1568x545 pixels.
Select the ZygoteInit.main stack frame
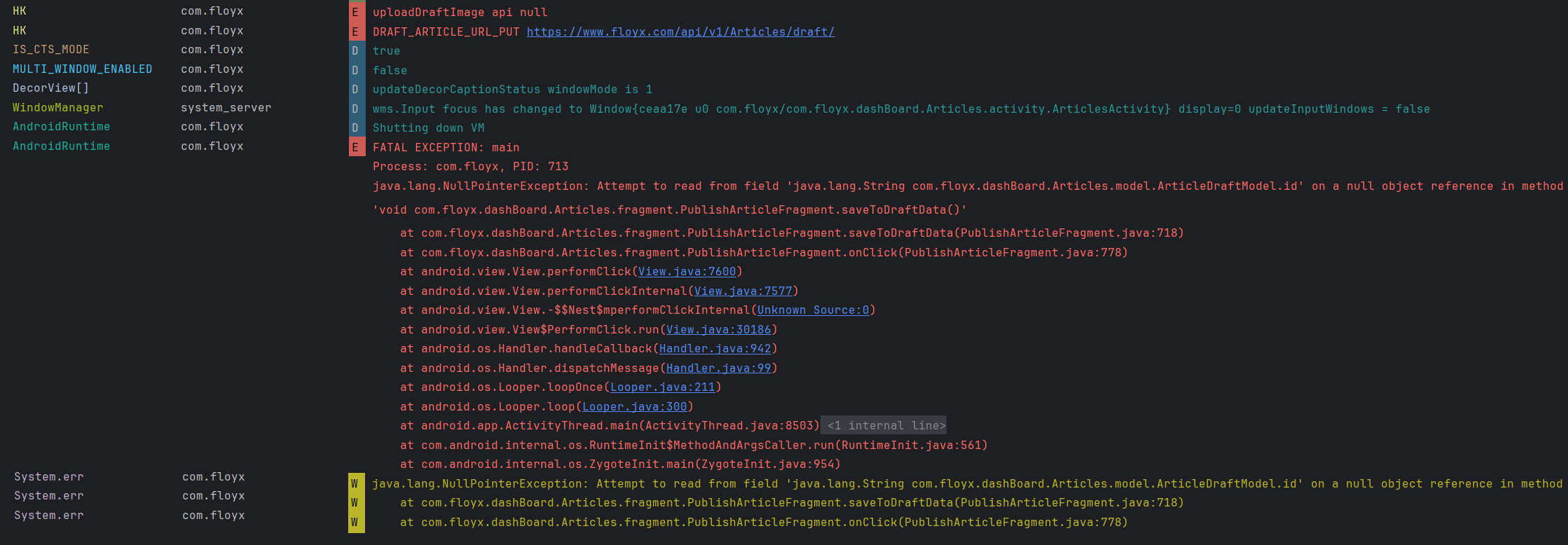[x=620, y=464]
